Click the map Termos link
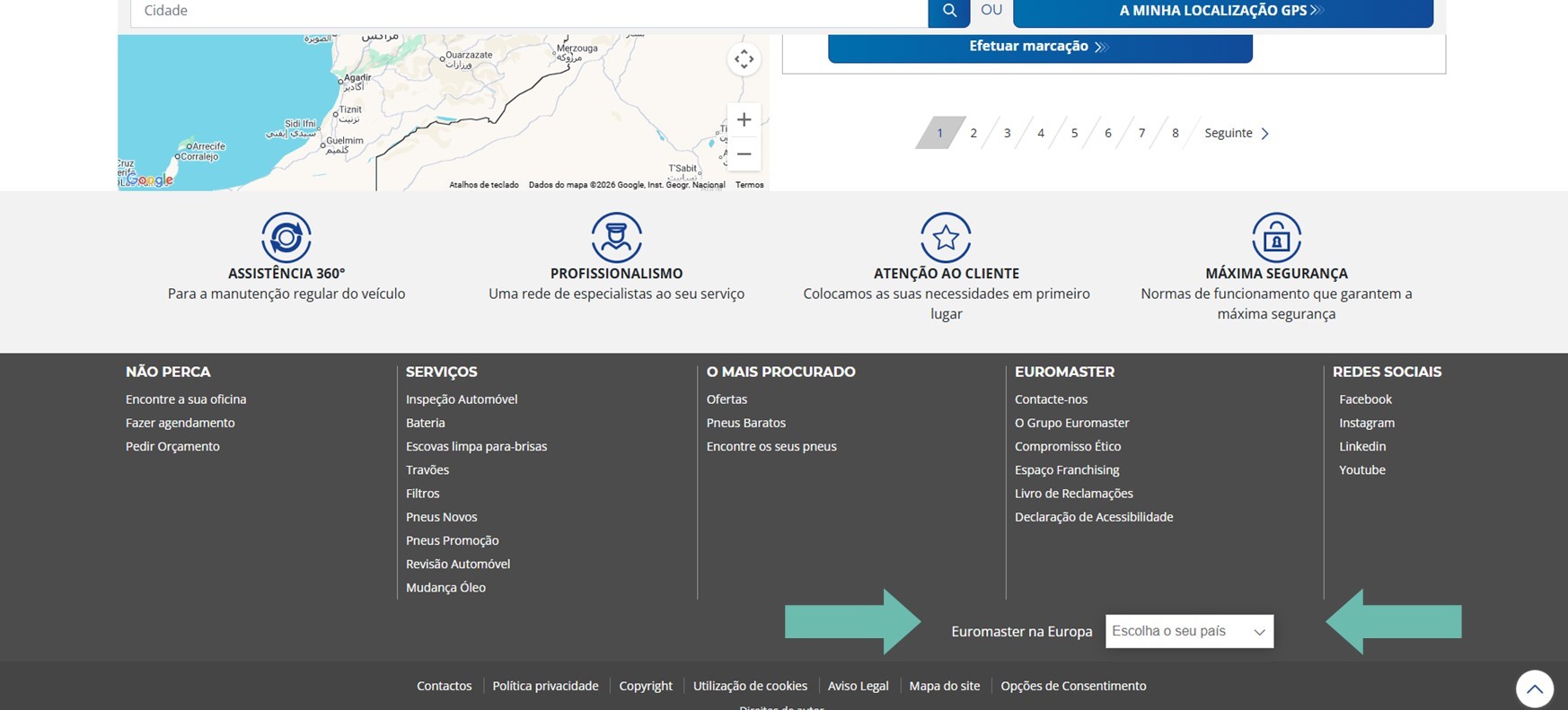Viewport: 1568px width, 710px height. click(750, 185)
